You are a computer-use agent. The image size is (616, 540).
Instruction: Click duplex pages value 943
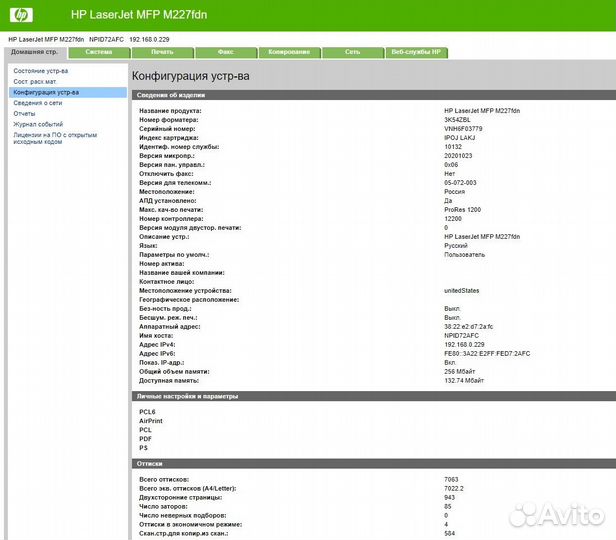coord(449,498)
